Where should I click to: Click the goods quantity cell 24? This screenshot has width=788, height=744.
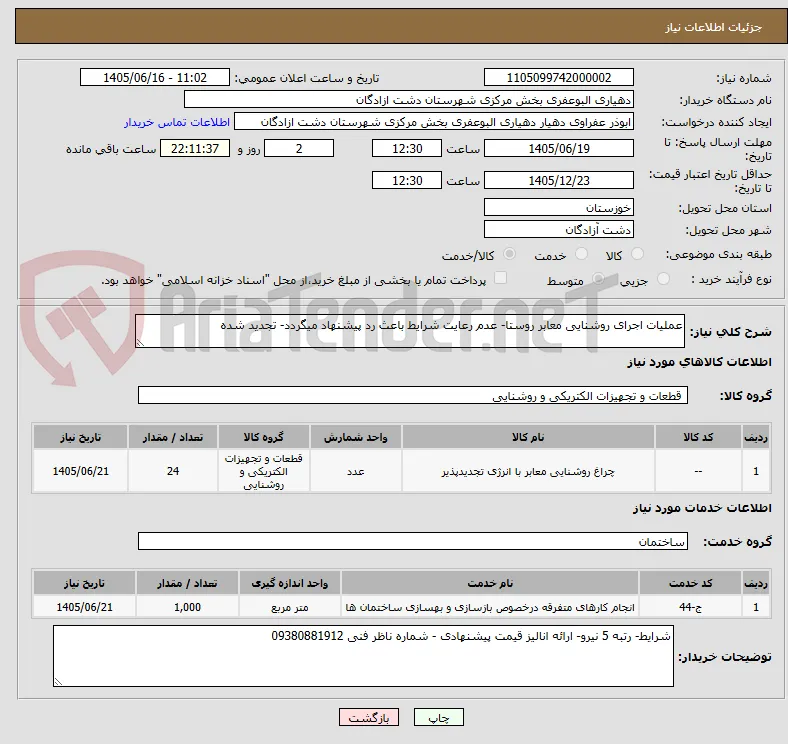point(173,471)
